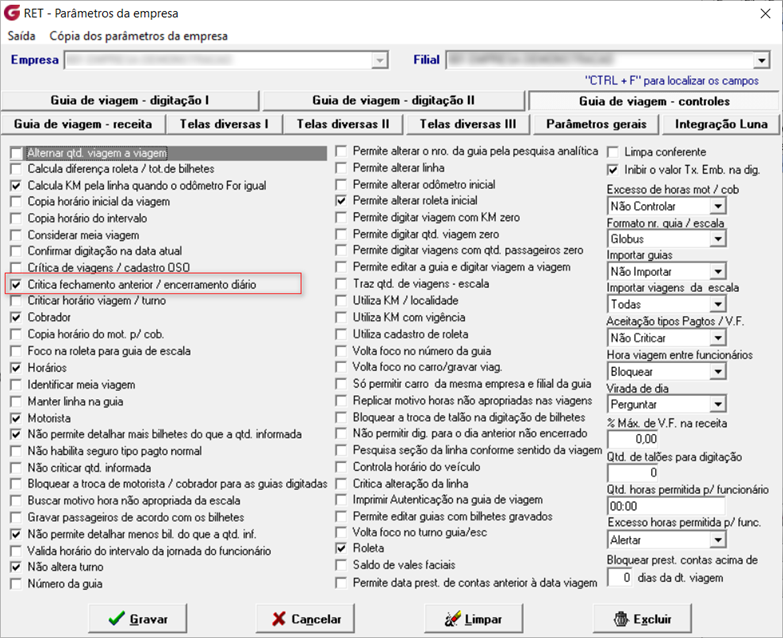The image size is (783, 638).
Task: Enable Não criticar qtd. informada checkbox
Action: [x=16, y=468]
